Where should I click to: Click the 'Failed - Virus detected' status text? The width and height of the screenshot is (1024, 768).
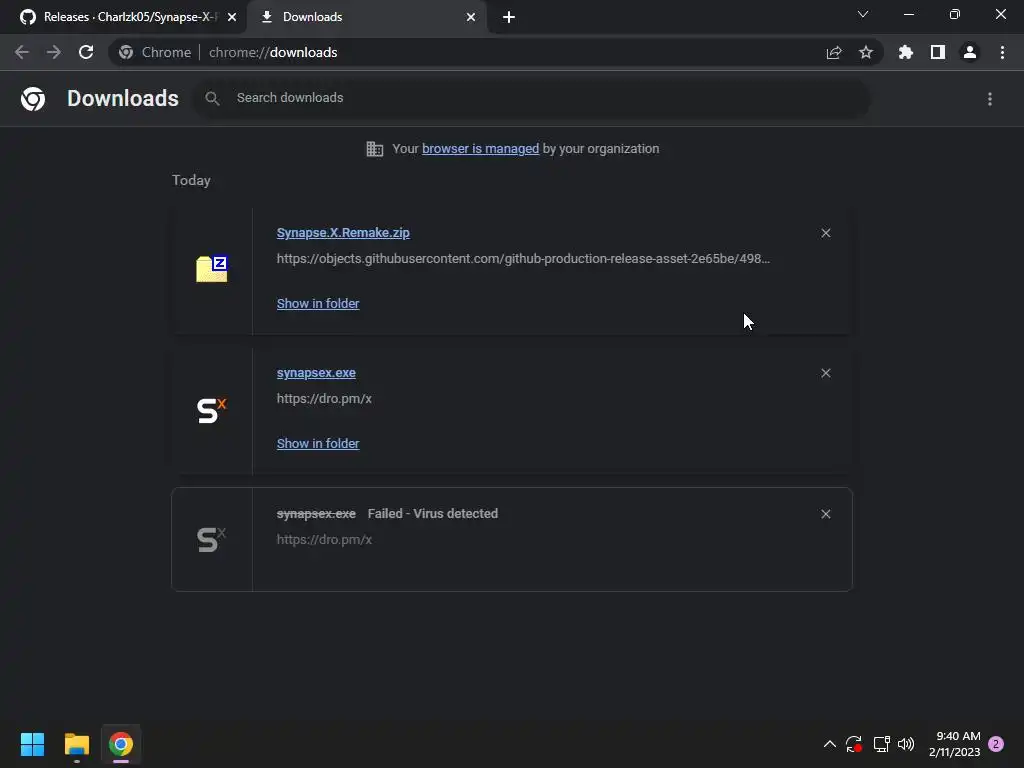432,514
